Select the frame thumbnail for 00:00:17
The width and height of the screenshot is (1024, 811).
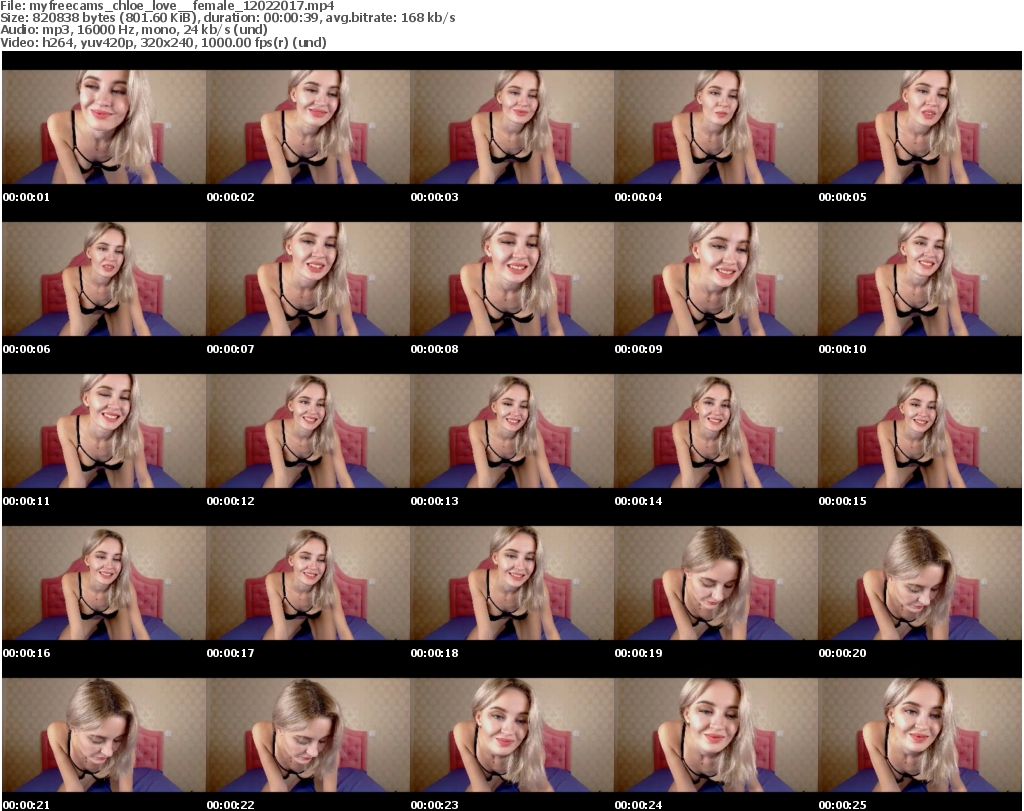(x=308, y=583)
